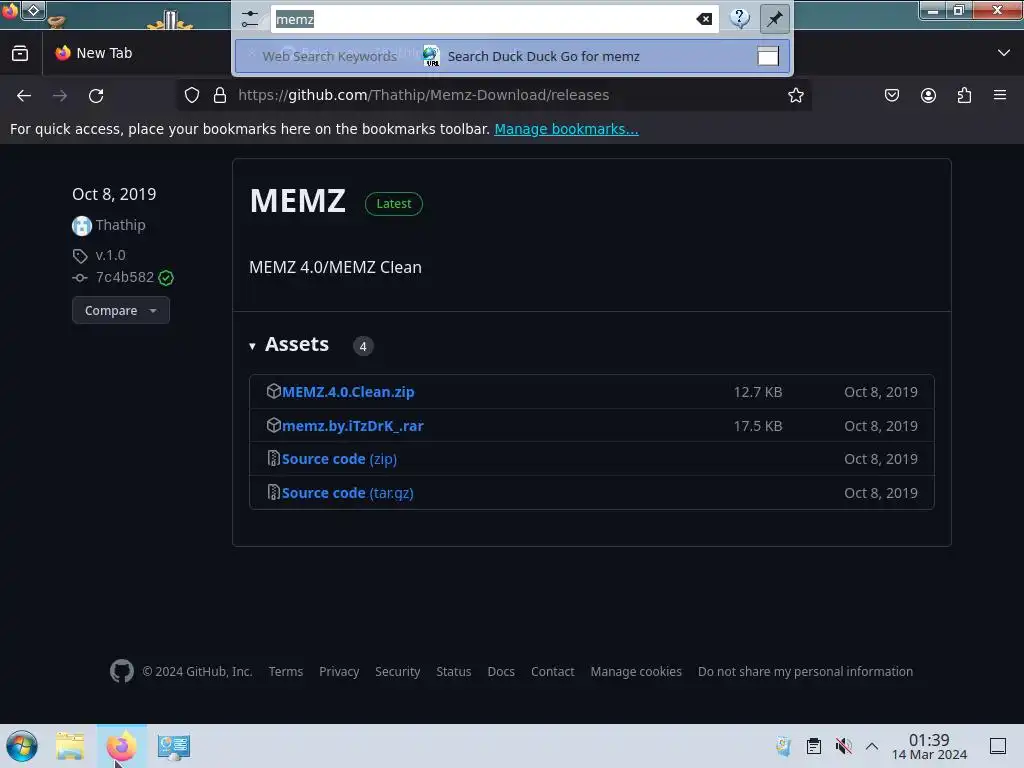Click the GitHub releases URL bar
Image resolution: width=1024 pixels, height=768 pixels.
click(423, 95)
